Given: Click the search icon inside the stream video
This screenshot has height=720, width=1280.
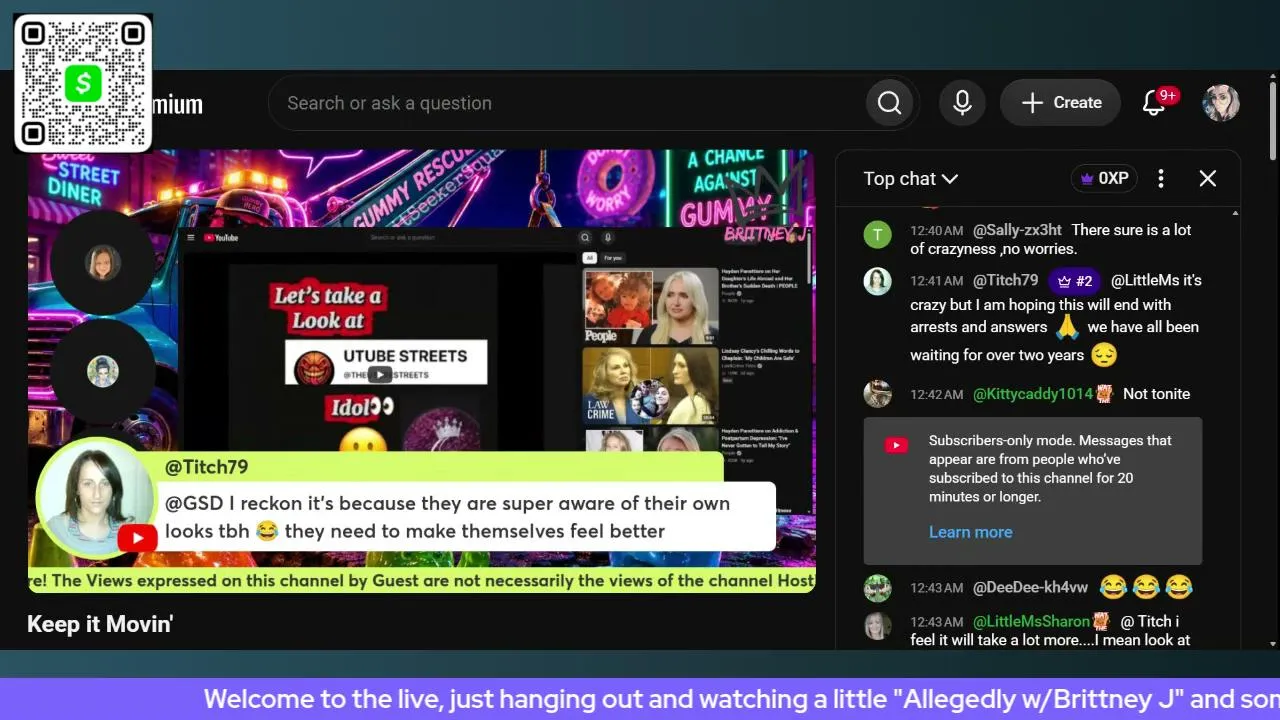Looking at the screenshot, I should click(585, 238).
